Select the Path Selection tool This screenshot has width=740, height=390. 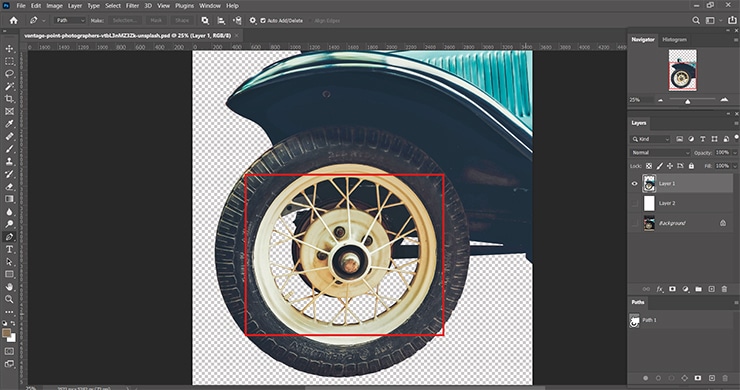(x=9, y=262)
